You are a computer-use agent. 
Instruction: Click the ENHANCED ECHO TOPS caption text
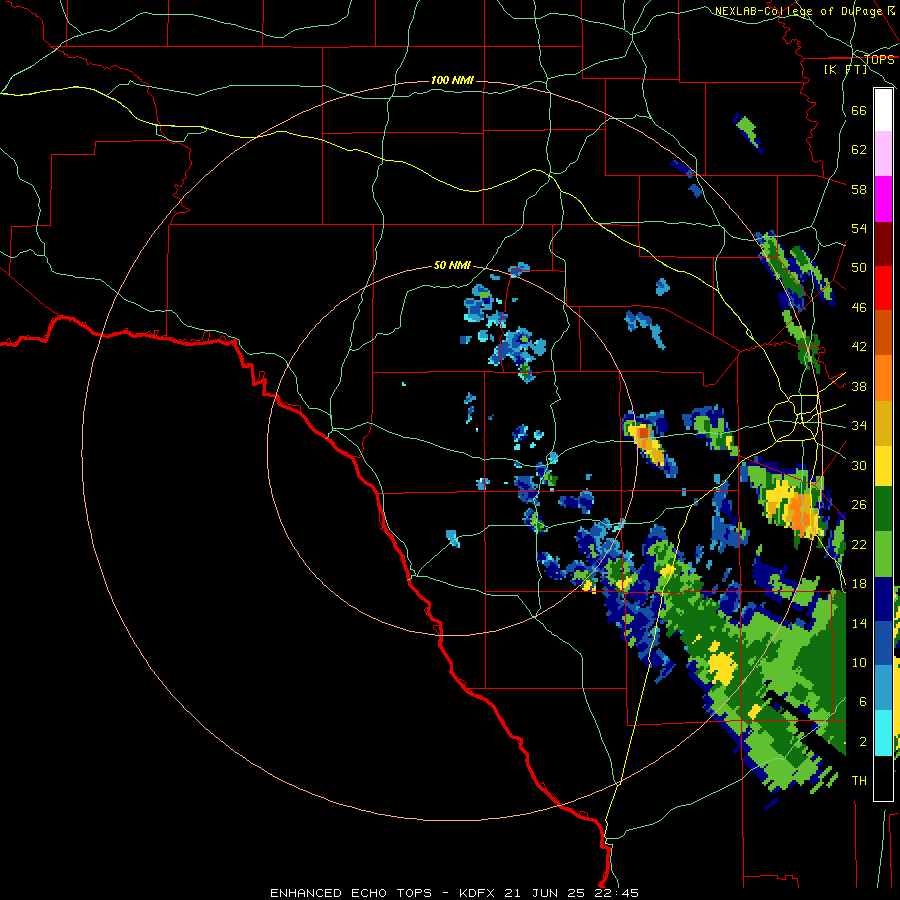[351, 893]
